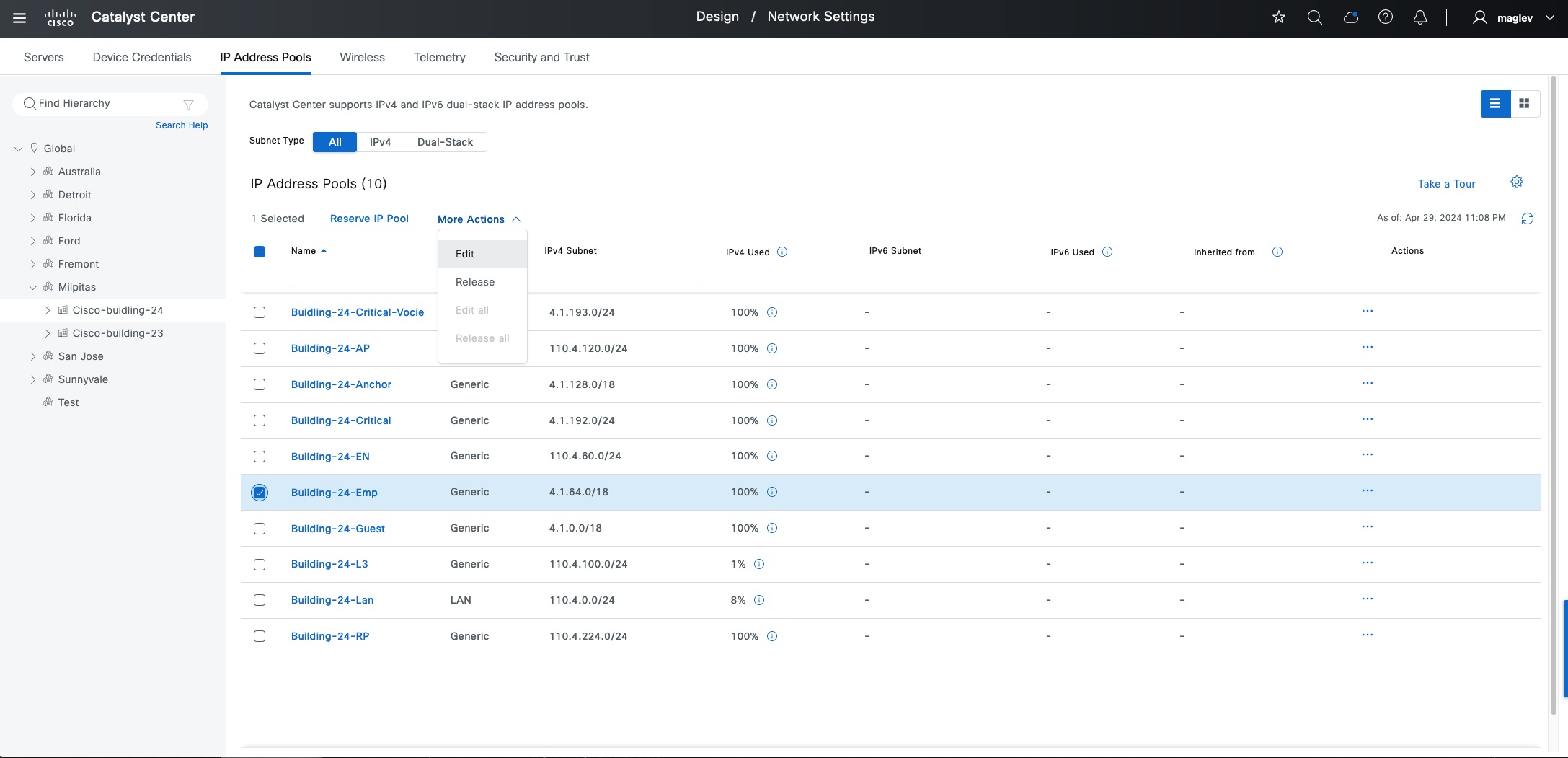
Task: Check the Building-24-Critical row checkbox
Action: [260, 420]
